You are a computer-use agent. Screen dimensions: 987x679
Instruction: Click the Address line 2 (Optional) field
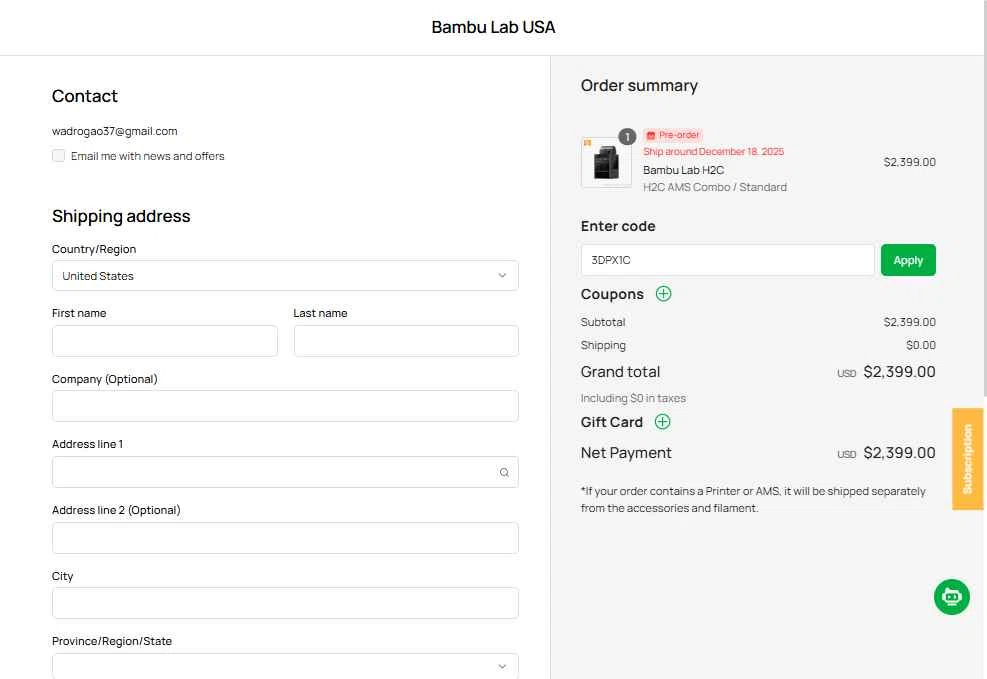point(285,538)
